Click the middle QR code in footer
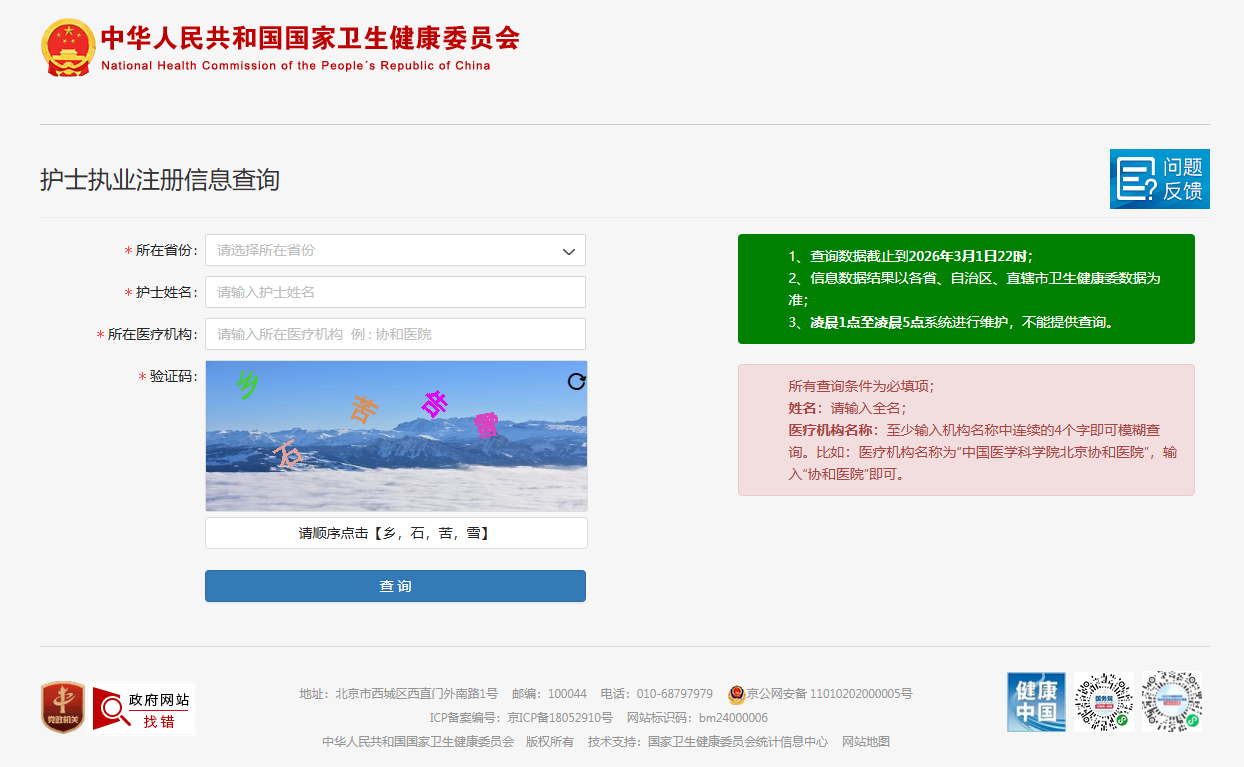1244x767 pixels. [1104, 702]
